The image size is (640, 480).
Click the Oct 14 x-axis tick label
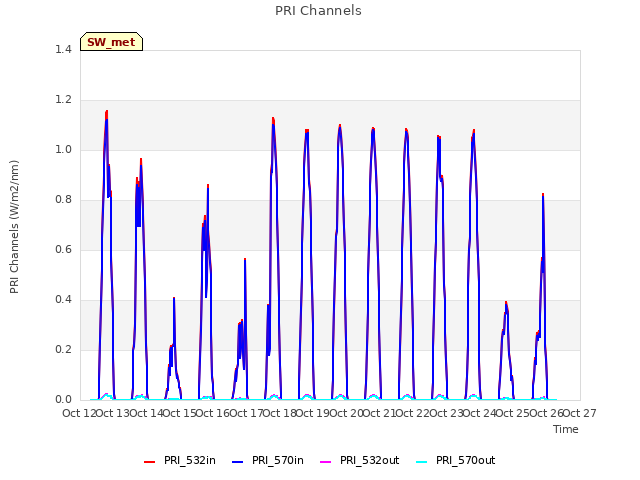point(146,413)
